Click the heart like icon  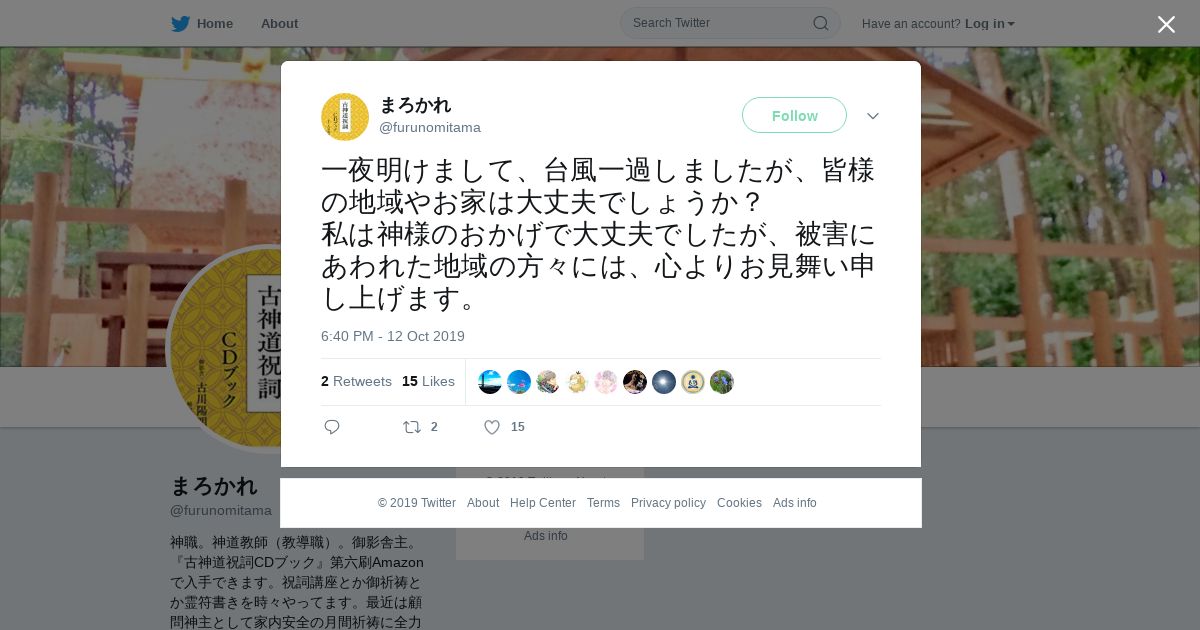pos(492,427)
